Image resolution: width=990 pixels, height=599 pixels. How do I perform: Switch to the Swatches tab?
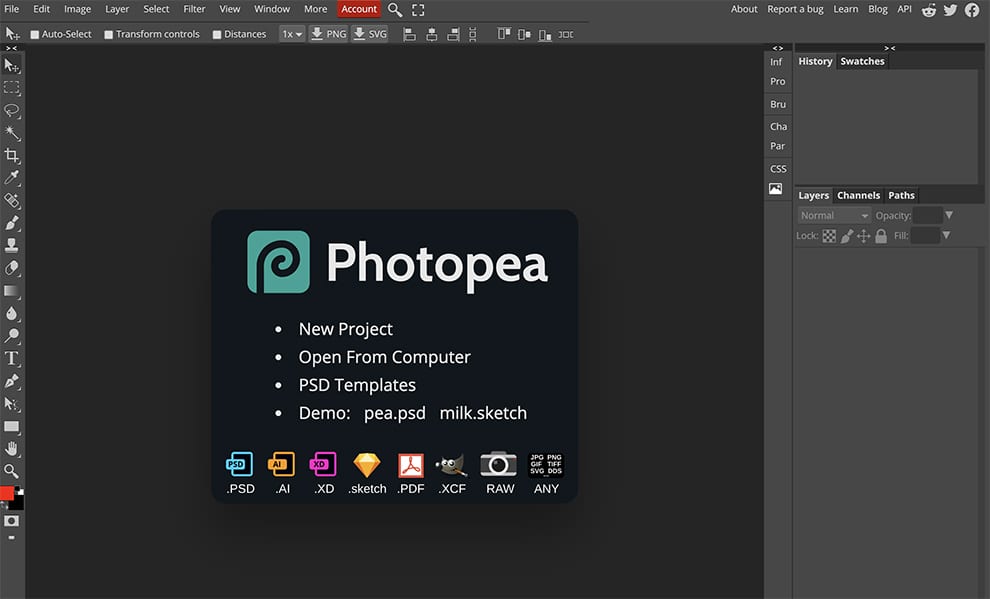(x=862, y=61)
